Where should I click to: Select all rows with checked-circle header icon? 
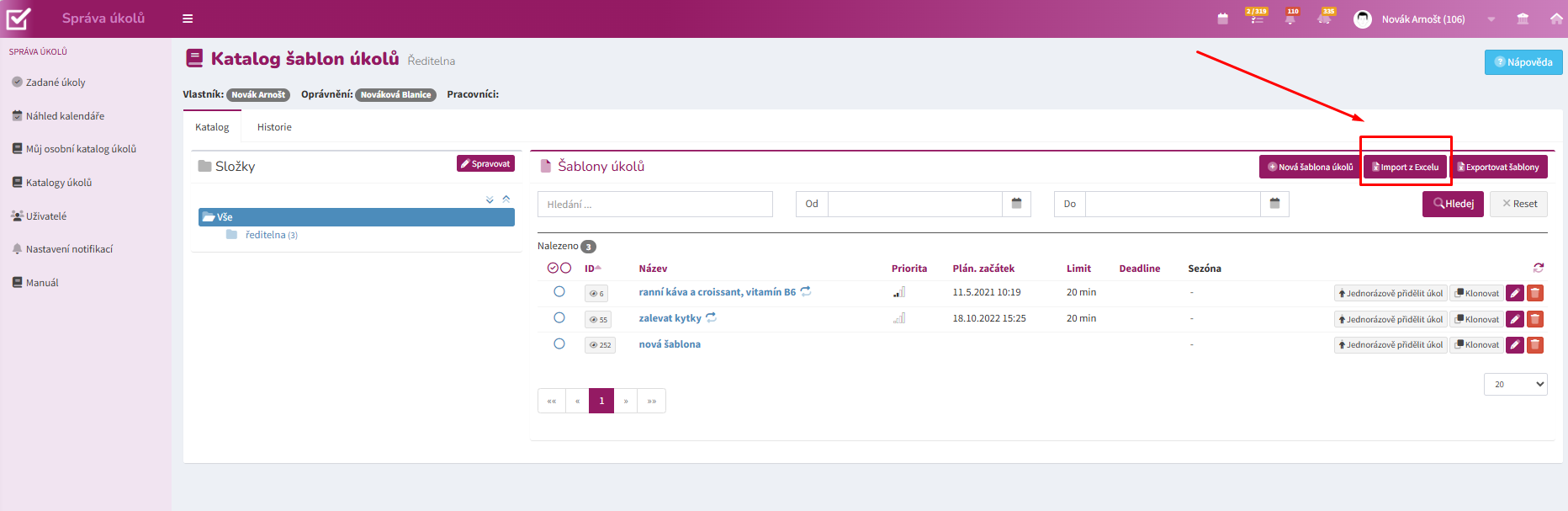(553, 268)
